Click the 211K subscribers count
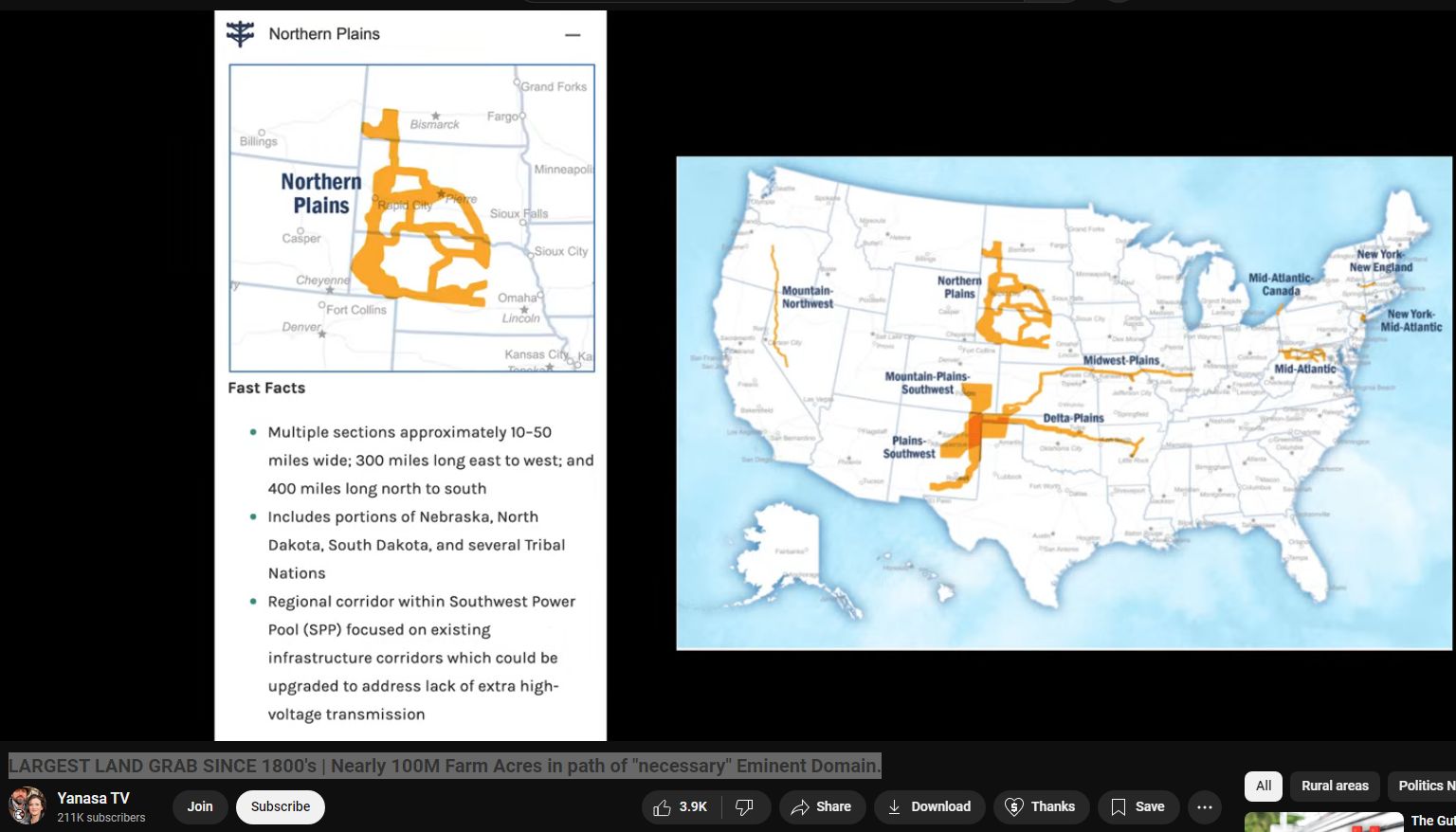 click(101, 818)
